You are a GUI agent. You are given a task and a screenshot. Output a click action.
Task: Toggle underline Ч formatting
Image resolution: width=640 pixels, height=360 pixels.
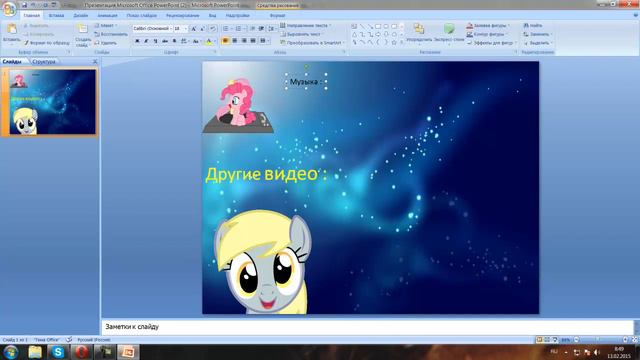coord(156,41)
